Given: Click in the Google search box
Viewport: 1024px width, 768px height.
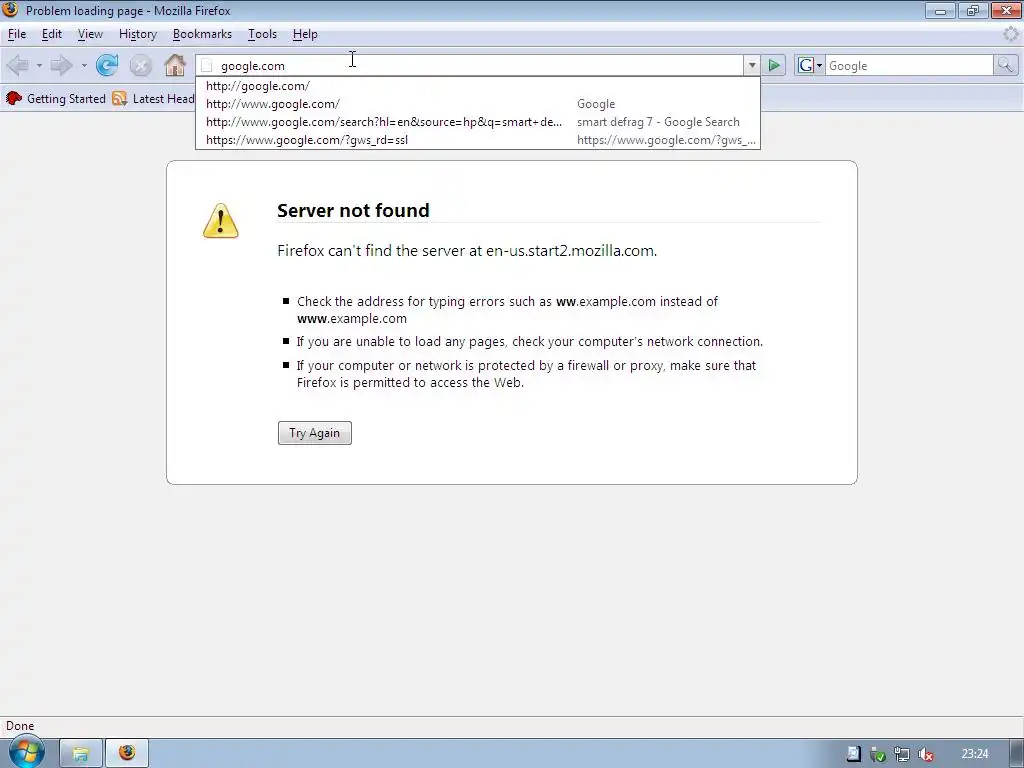Looking at the screenshot, I should [909, 65].
